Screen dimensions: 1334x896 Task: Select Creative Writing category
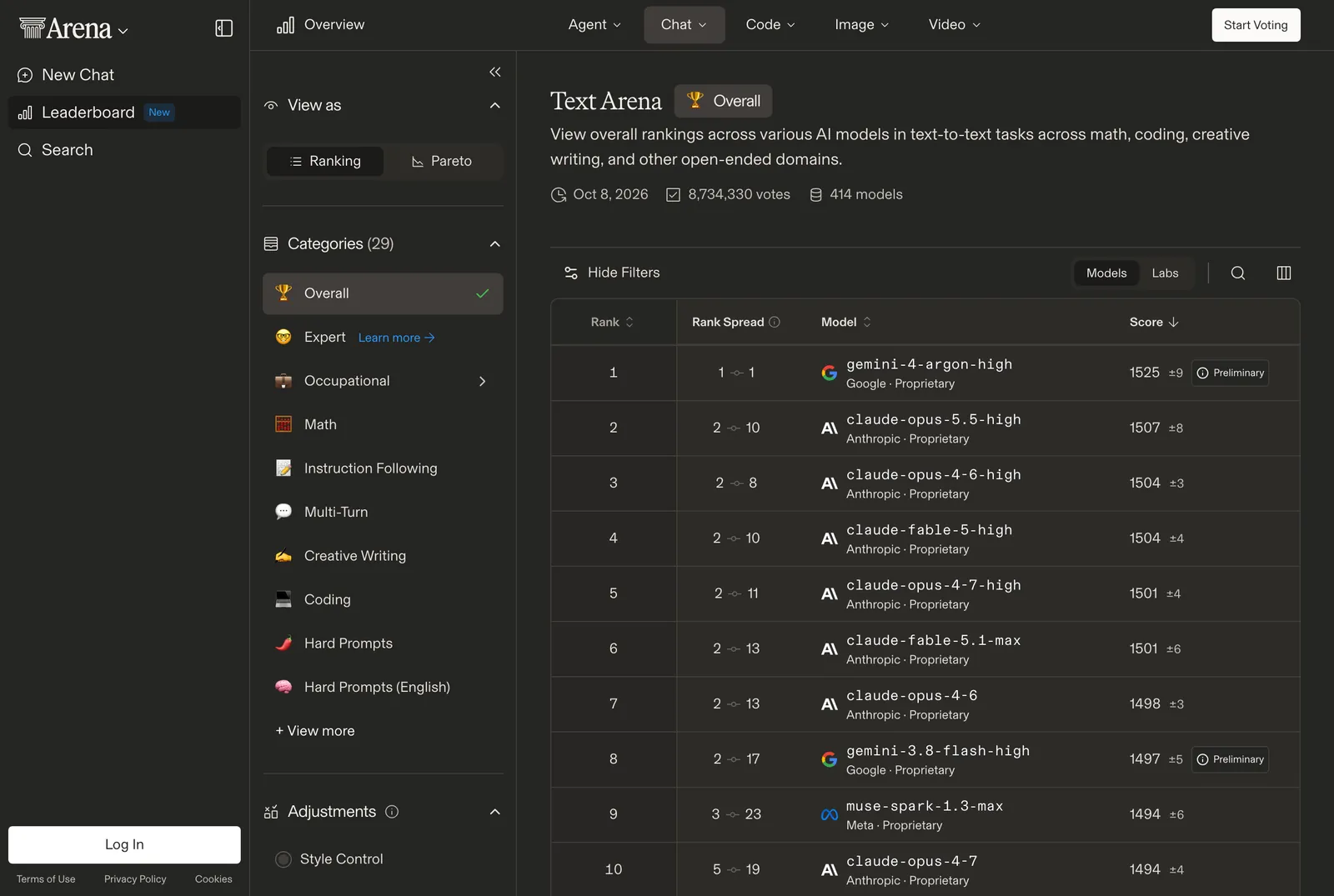click(x=383, y=556)
